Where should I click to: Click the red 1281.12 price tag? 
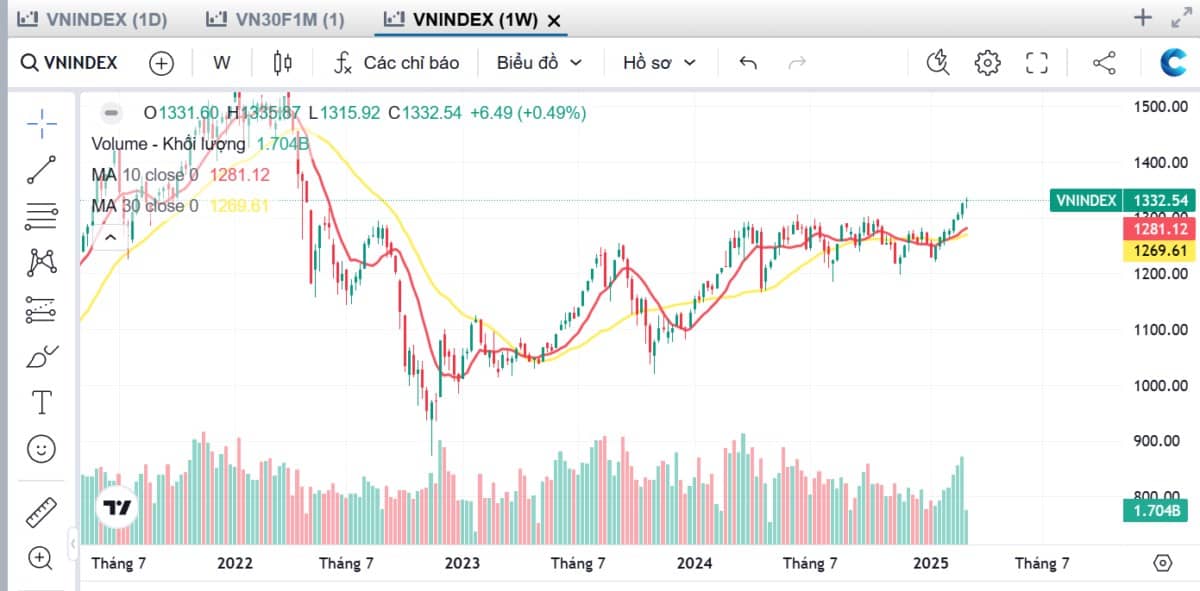pos(1159,230)
